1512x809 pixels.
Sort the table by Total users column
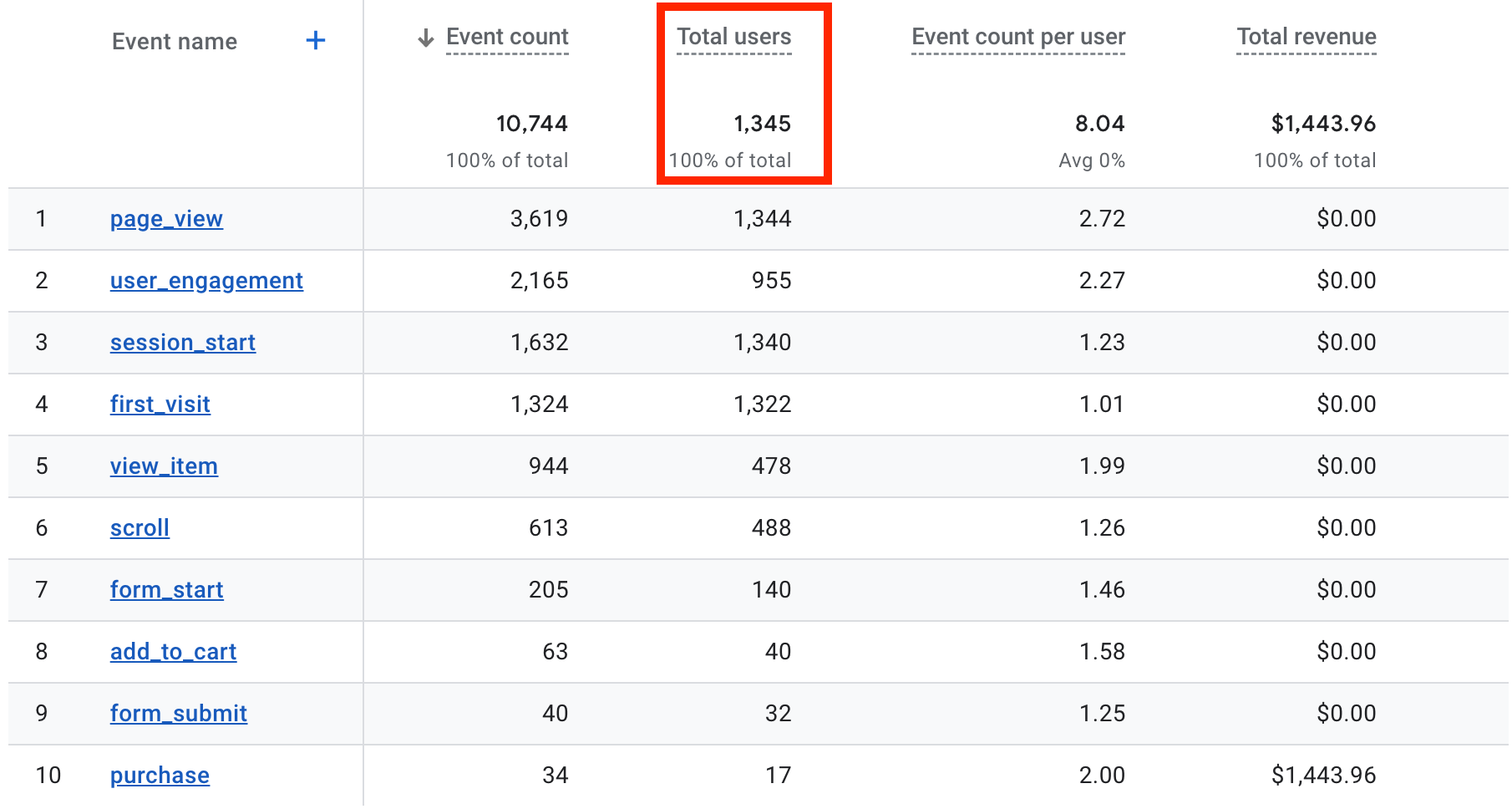tap(733, 36)
